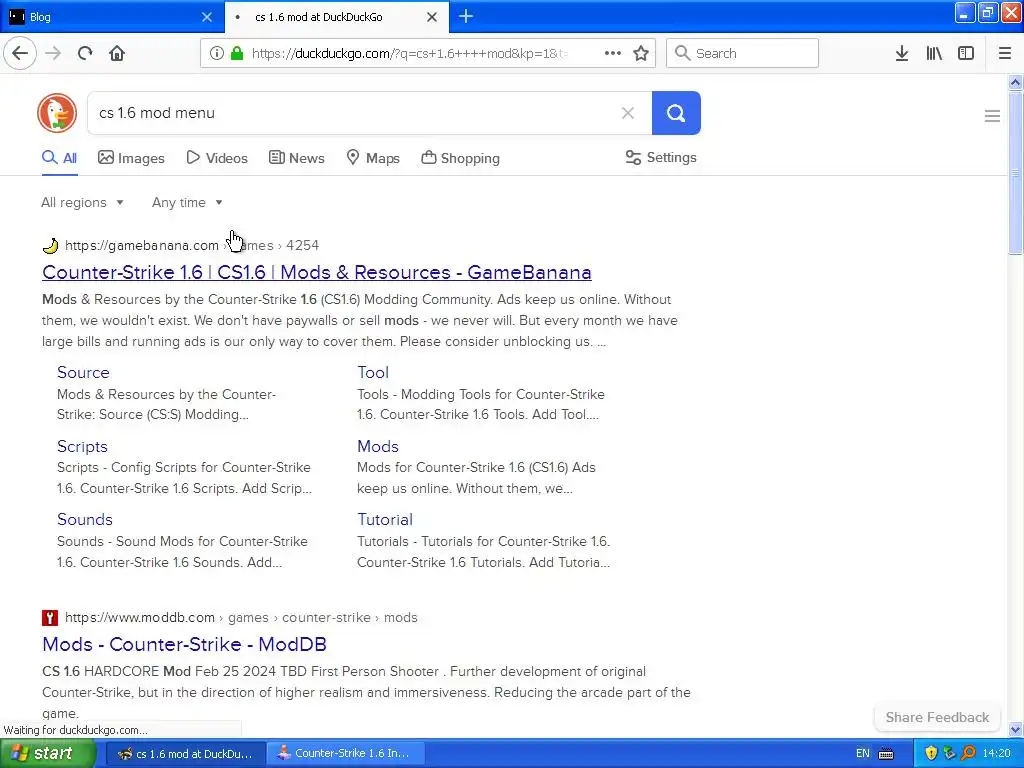Switch to Maps results
Screen dimensions: 1024x768
pos(373,158)
